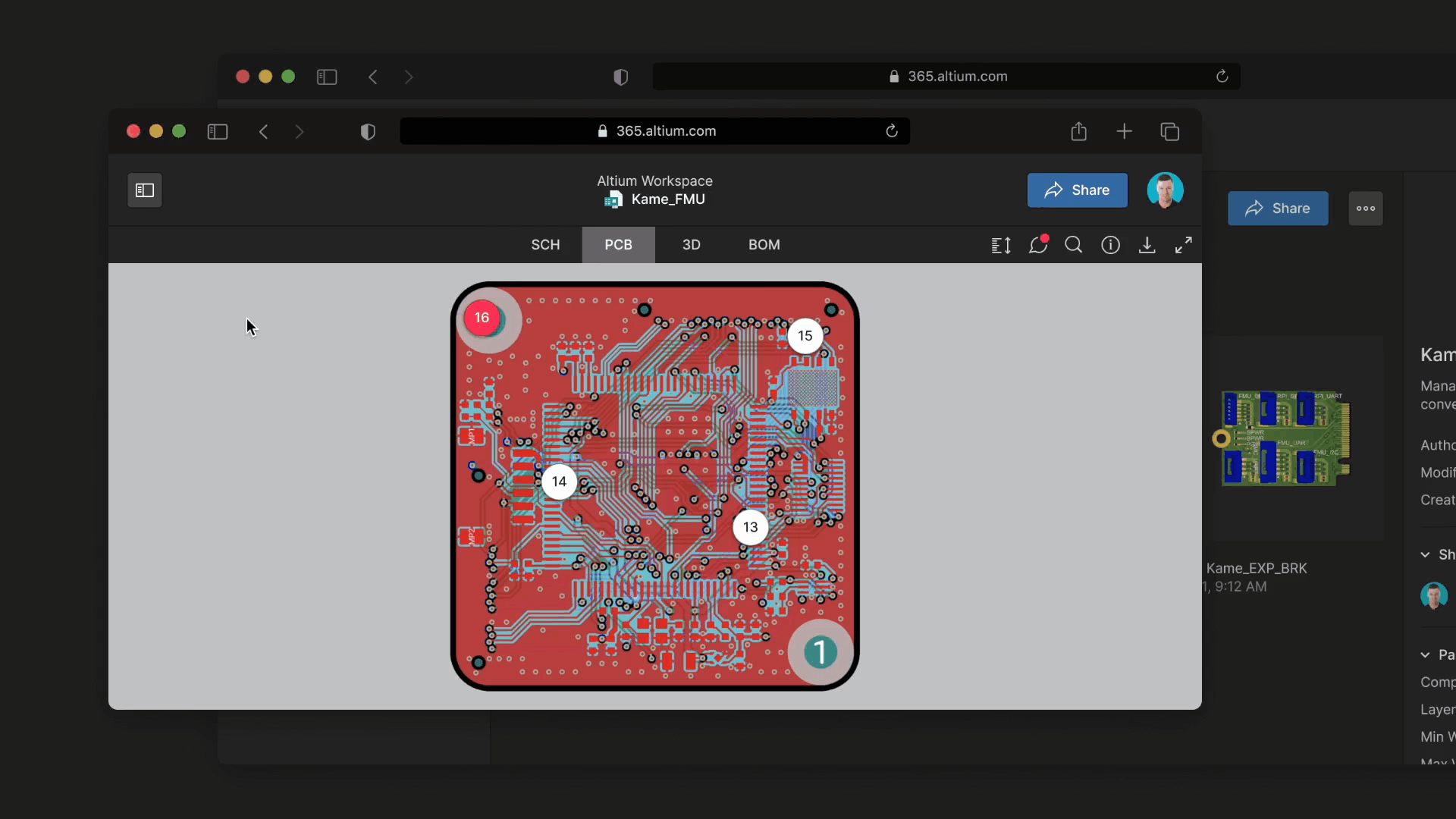Toggle the left panel icon in Altium header
Image resolution: width=1456 pixels, height=819 pixels.
(x=145, y=190)
